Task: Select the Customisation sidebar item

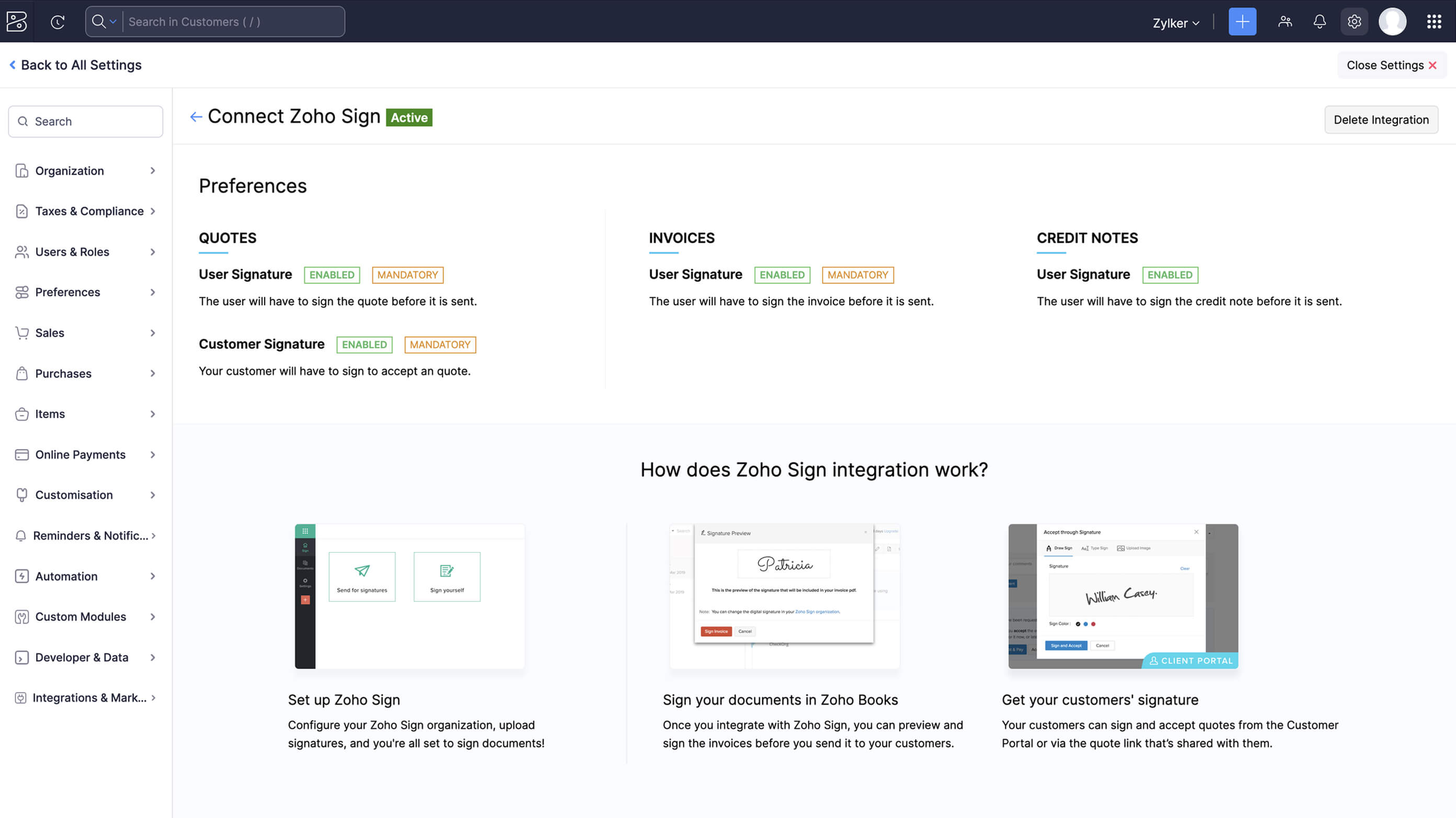Action: pyautogui.click(x=85, y=495)
